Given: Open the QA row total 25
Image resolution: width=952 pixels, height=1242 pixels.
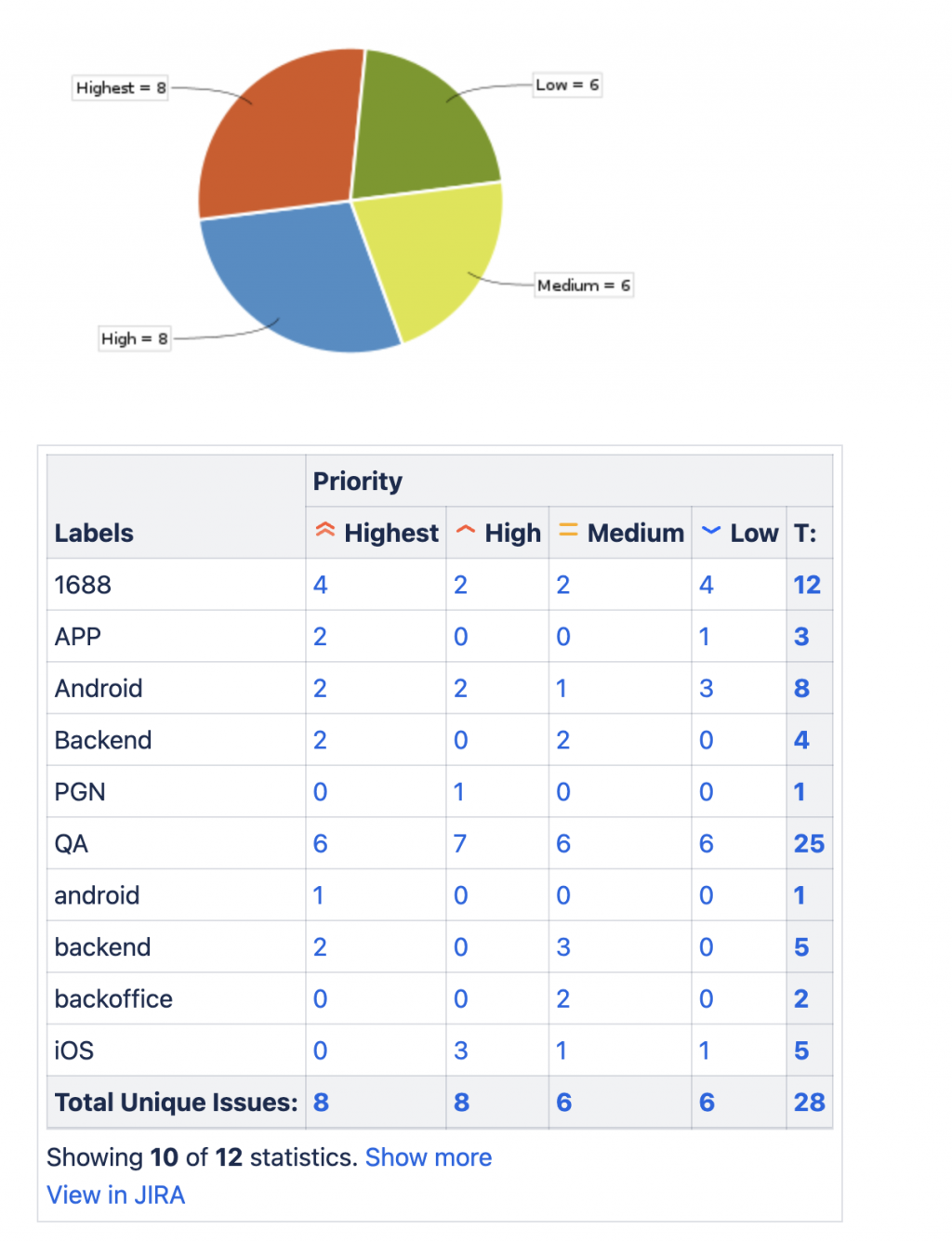Looking at the screenshot, I should click(809, 844).
